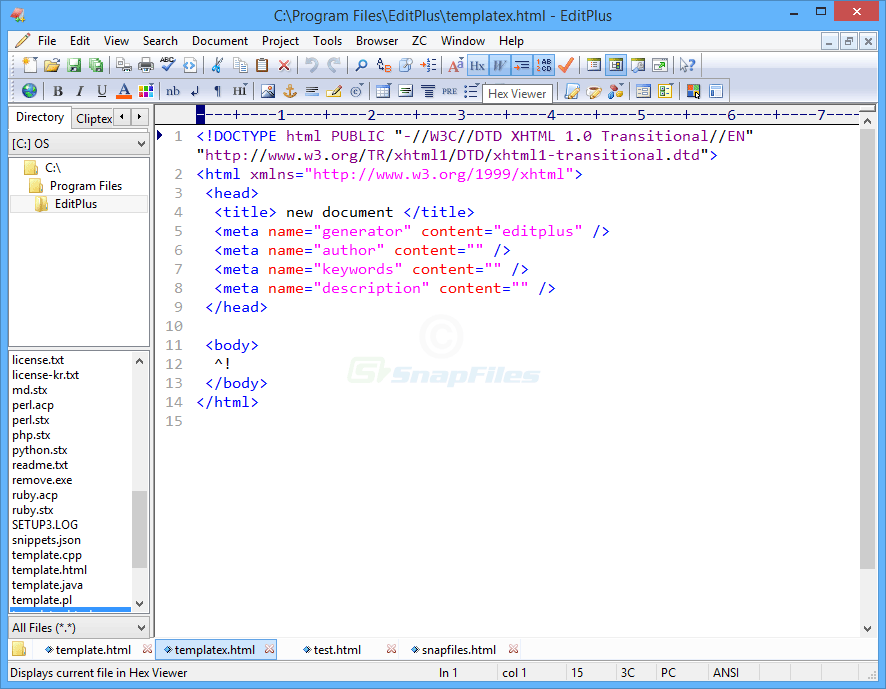Open the Project menu
The image size is (886, 689).
coord(280,41)
